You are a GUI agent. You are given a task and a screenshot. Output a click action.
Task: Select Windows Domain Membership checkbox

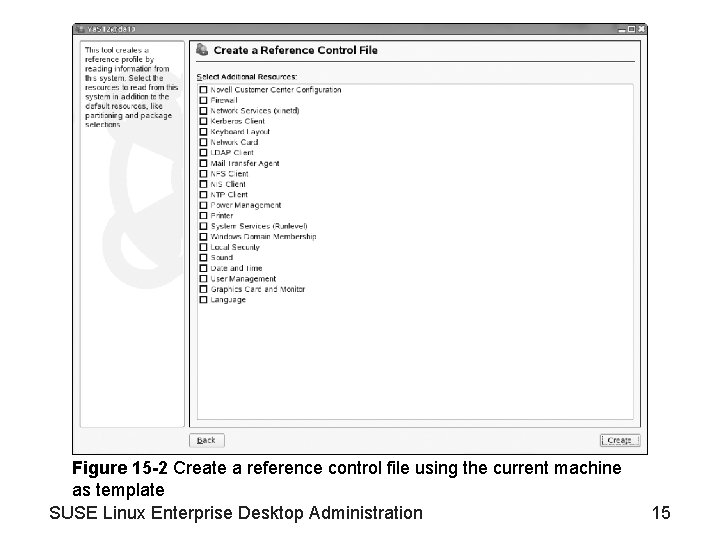[x=203, y=236]
